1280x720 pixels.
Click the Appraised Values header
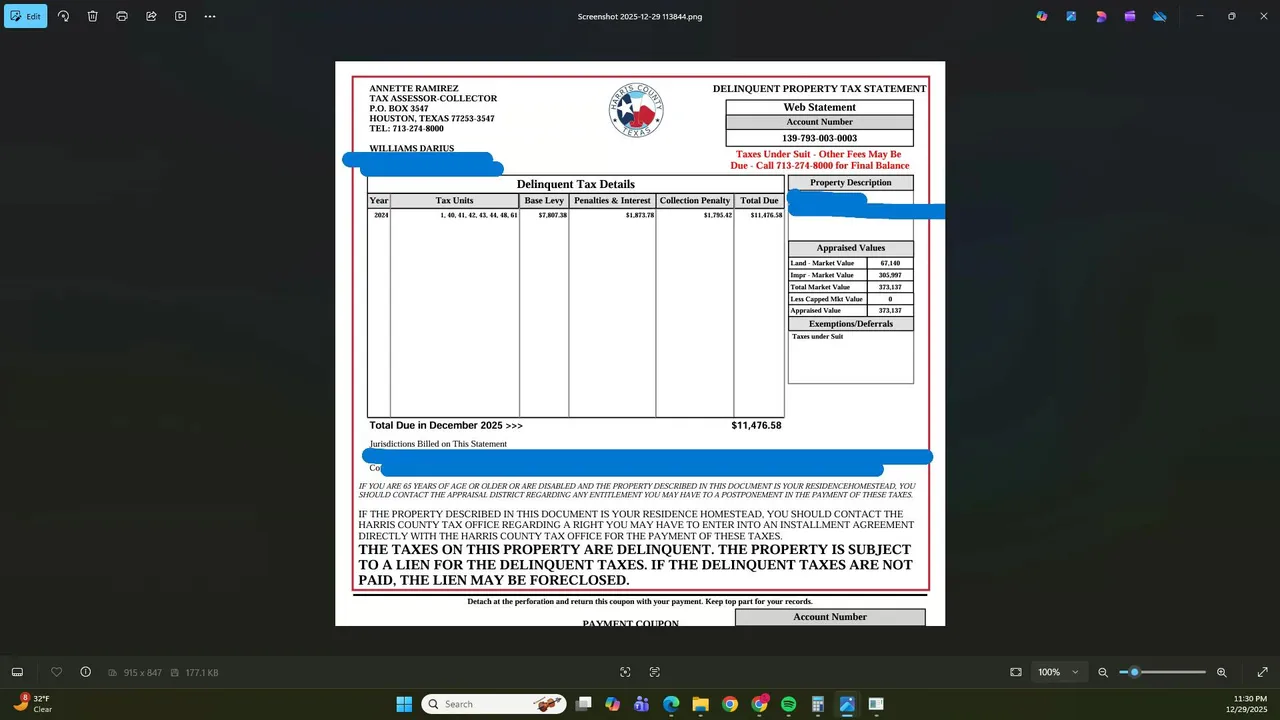(x=850, y=248)
